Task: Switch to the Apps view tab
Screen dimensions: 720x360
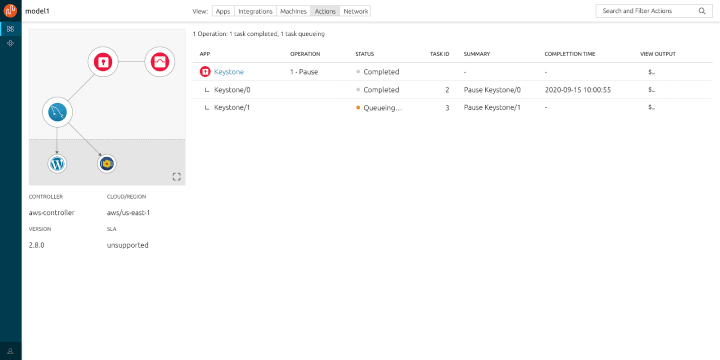Action: 223,11
